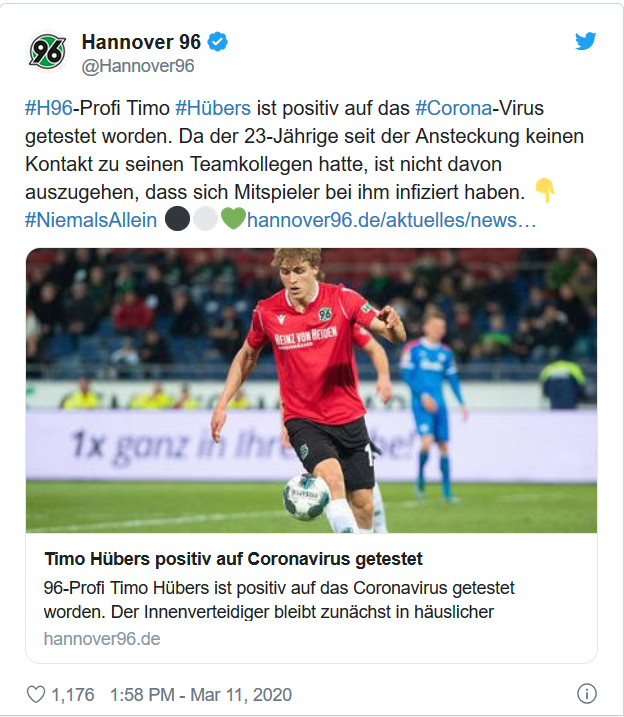This screenshot has height=717, width=624.
Task: Click the headline 'Timo Hübers positiv auf Coronavirus getestet'
Action: pyautogui.click(x=233, y=558)
